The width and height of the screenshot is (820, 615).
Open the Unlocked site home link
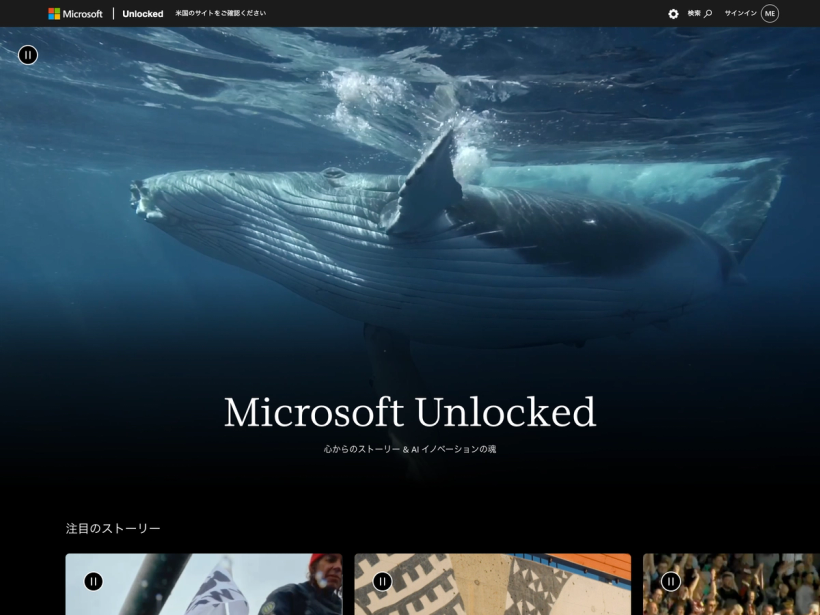[x=143, y=14]
